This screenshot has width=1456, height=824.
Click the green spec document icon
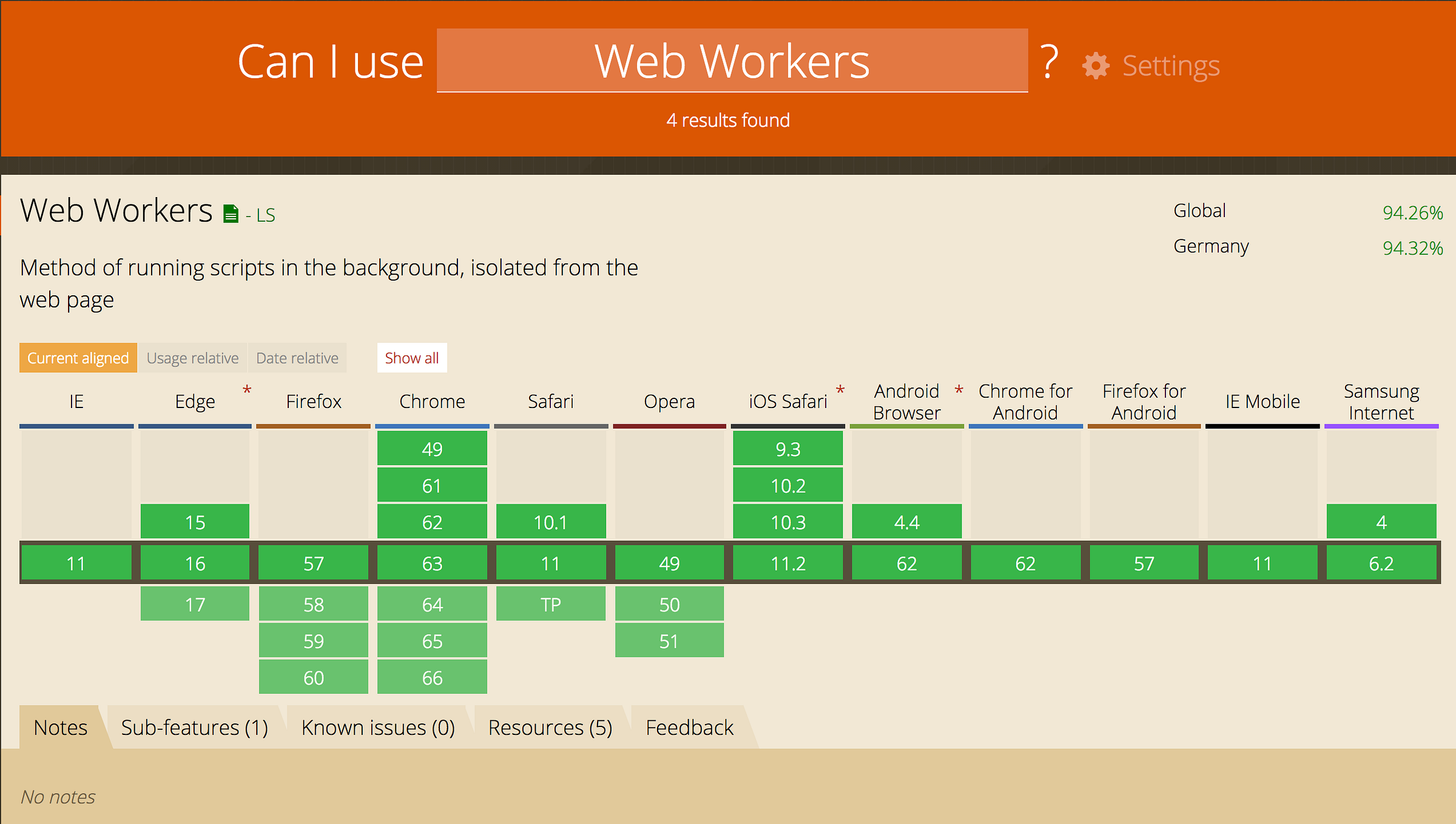[231, 214]
